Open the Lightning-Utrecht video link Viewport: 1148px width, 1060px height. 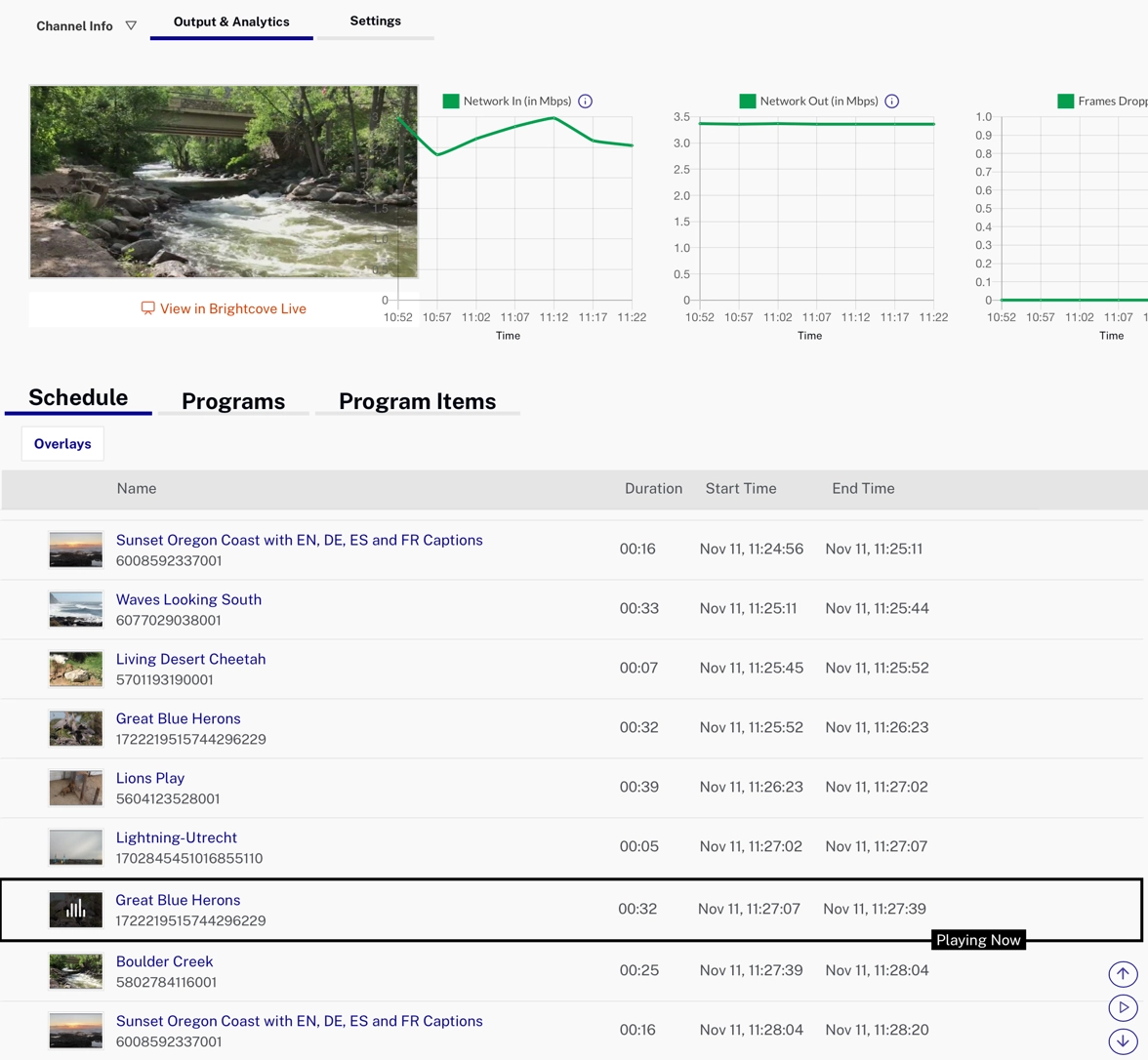coord(176,837)
